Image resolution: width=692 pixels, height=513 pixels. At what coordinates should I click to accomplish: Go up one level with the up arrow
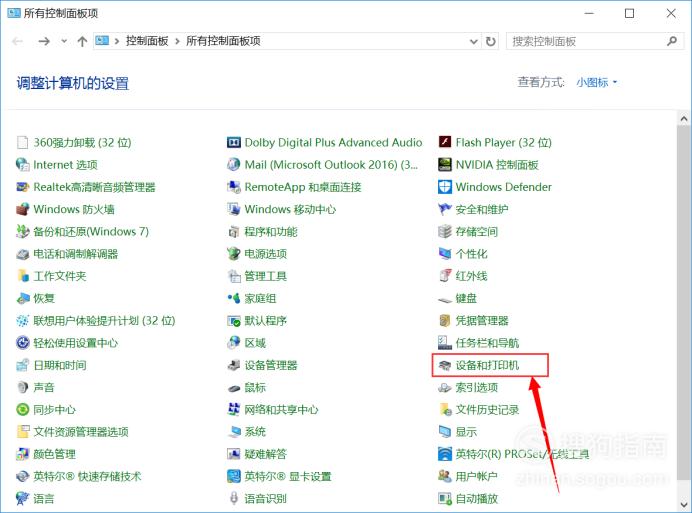coord(82,41)
